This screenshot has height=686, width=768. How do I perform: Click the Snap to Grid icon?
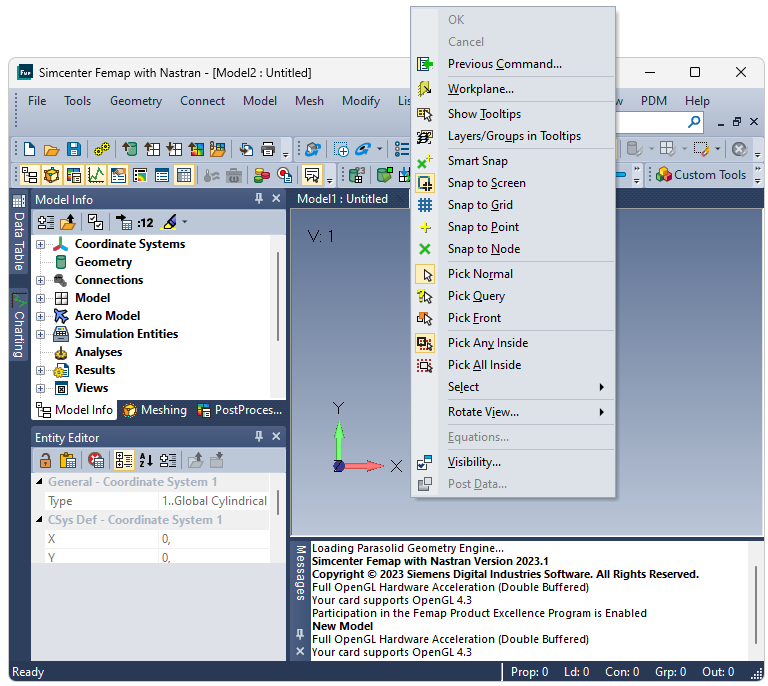(425, 205)
